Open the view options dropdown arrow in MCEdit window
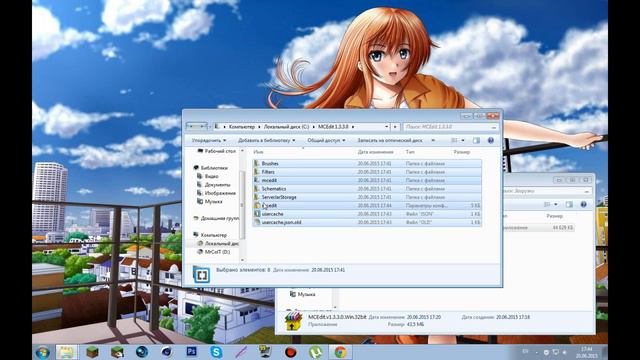640x360 pixels. tap(462, 140)
